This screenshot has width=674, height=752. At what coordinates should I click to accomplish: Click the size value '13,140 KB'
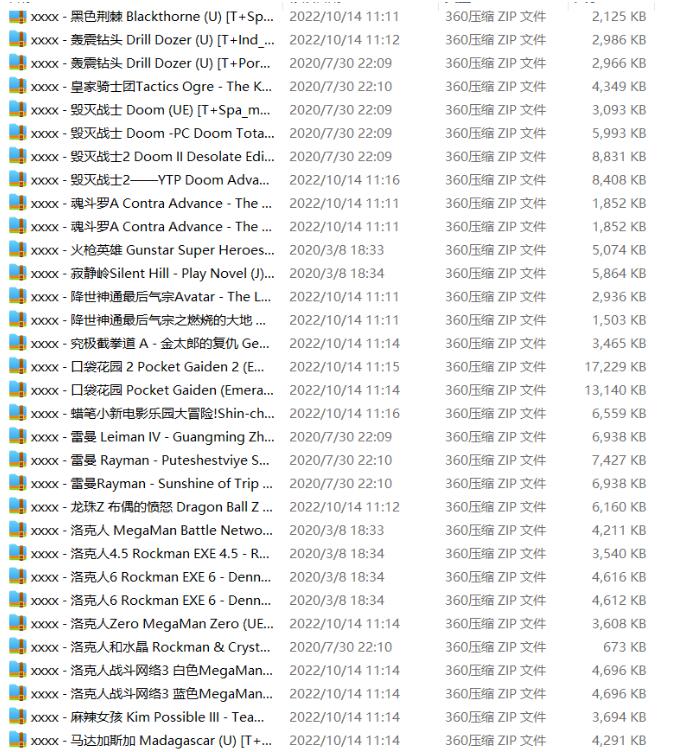615,390
